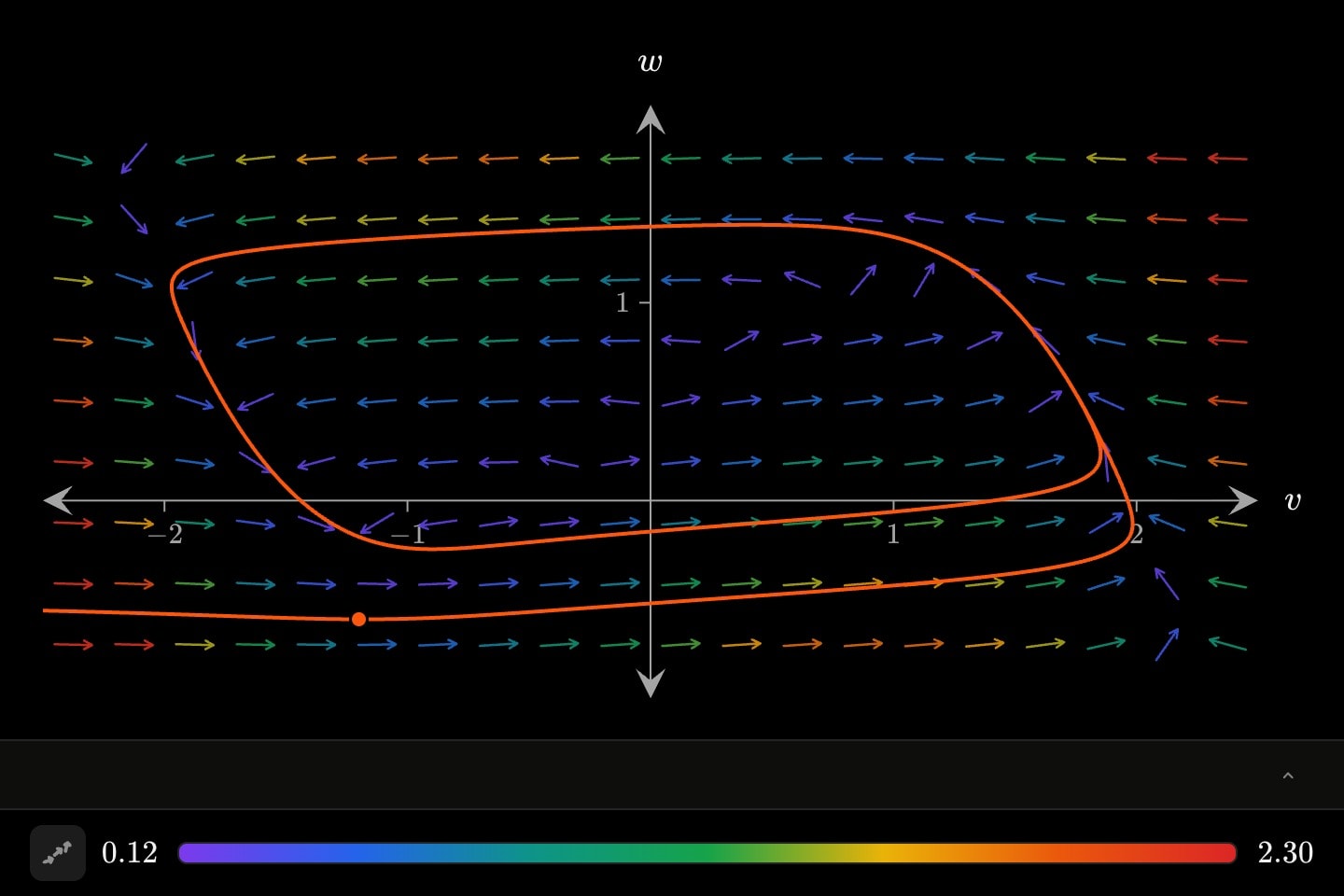
Task: Click the minimum value 0.12
Action: (129, 853)
